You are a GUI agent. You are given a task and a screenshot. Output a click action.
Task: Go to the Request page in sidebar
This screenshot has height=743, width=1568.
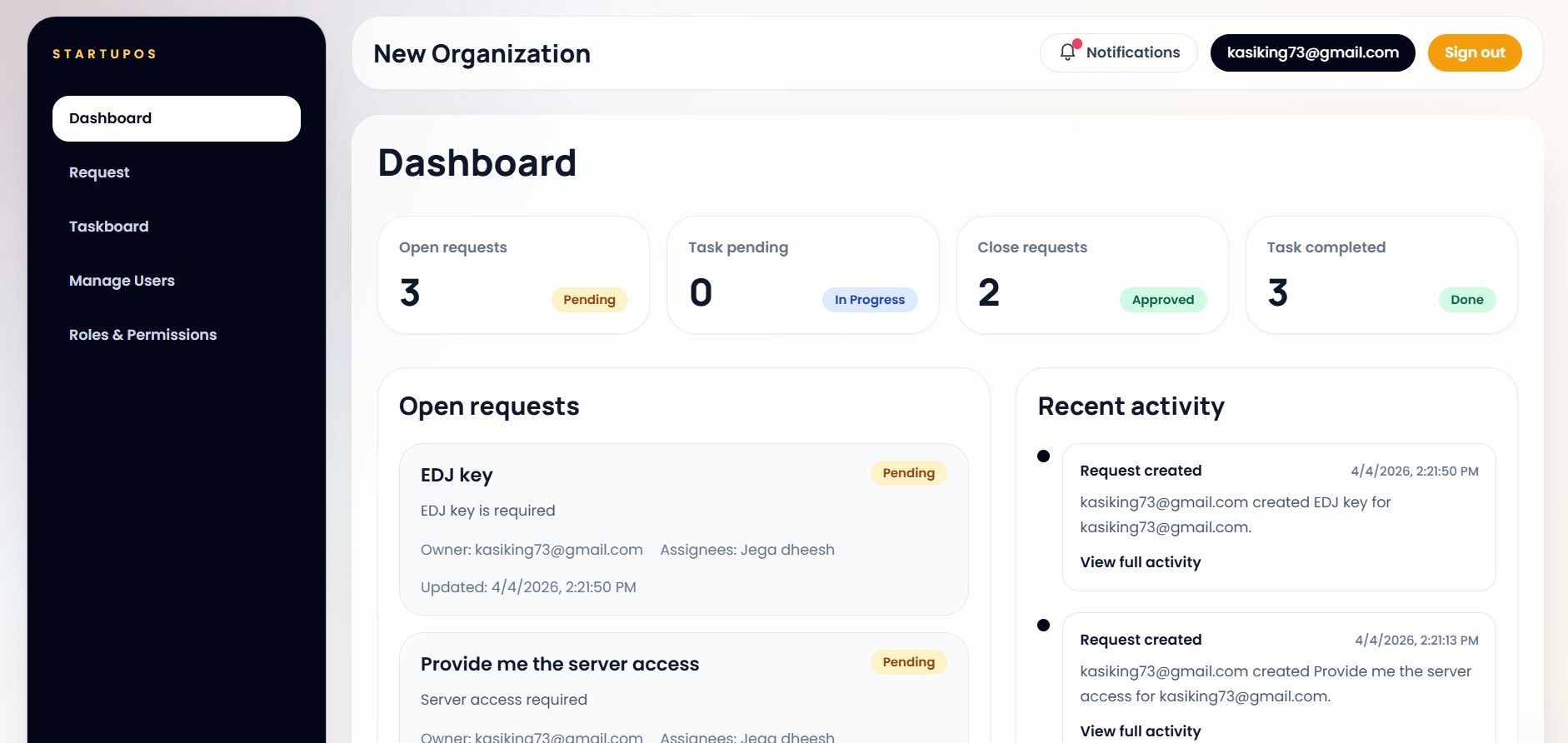click(99, 172)
